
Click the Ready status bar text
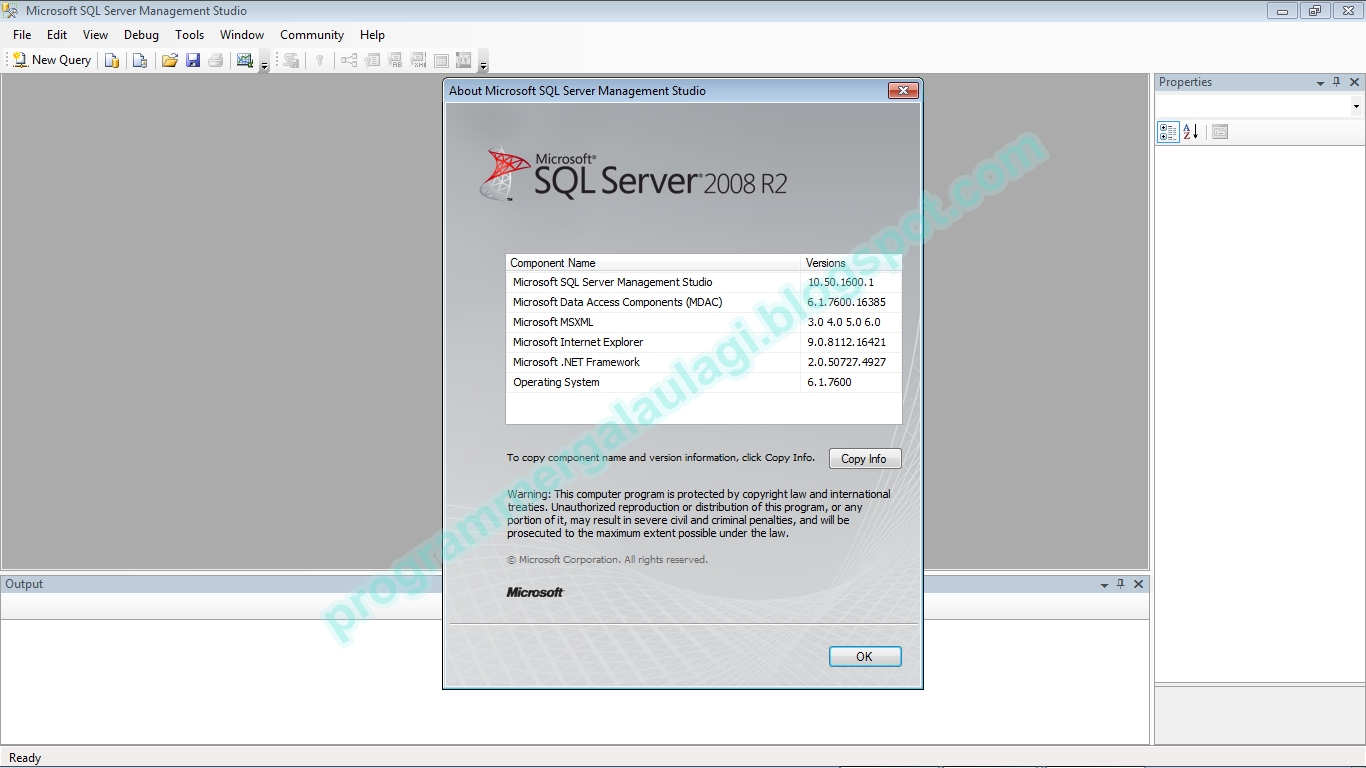(25, 758)
